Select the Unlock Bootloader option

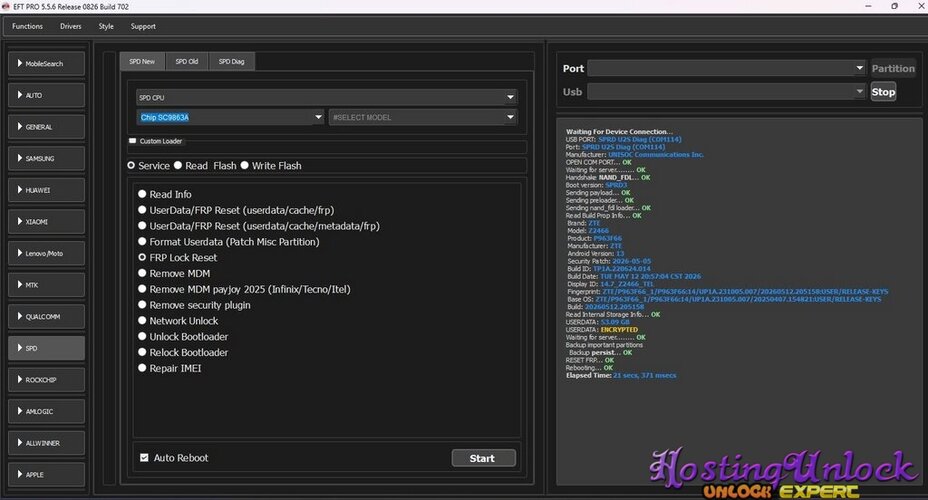click(x=142, y=336)
